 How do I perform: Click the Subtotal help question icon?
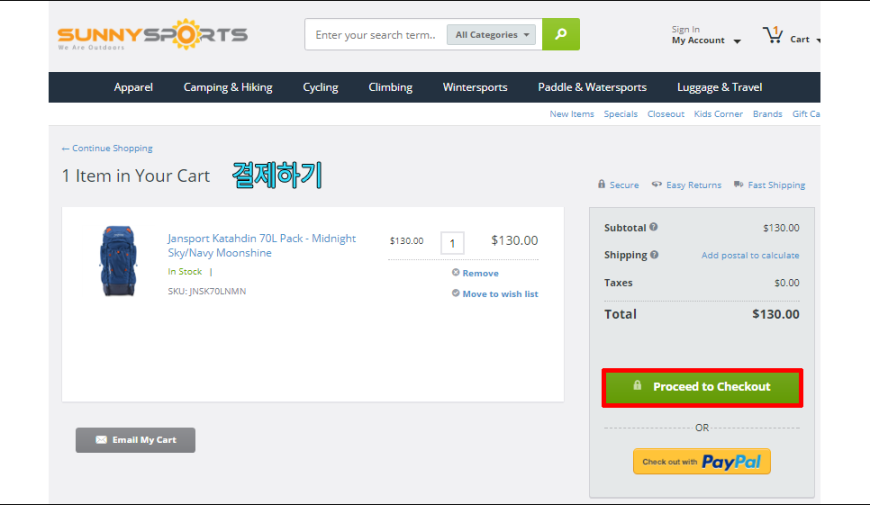654,227
